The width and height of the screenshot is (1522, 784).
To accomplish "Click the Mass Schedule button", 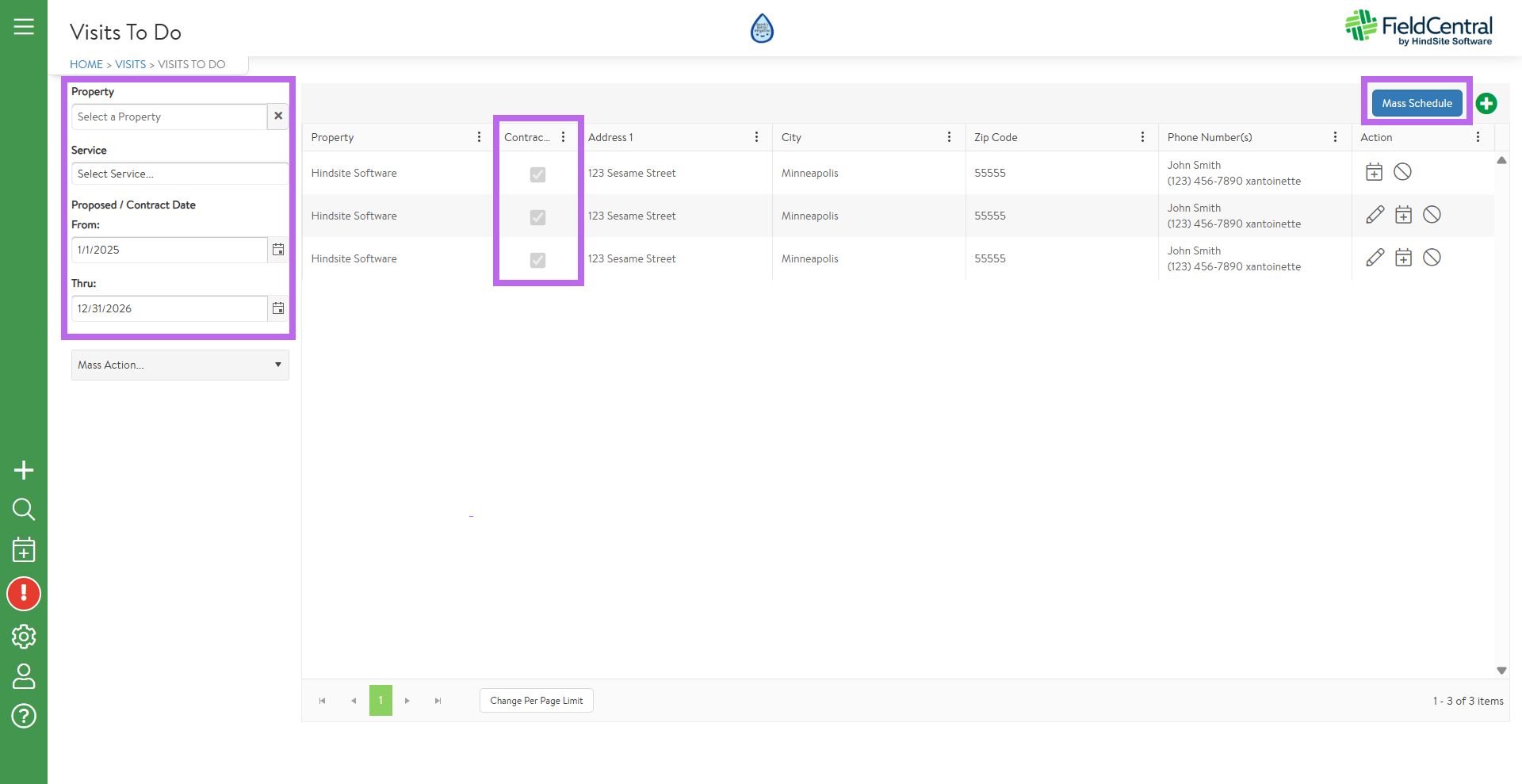I will pos(1417,103).
